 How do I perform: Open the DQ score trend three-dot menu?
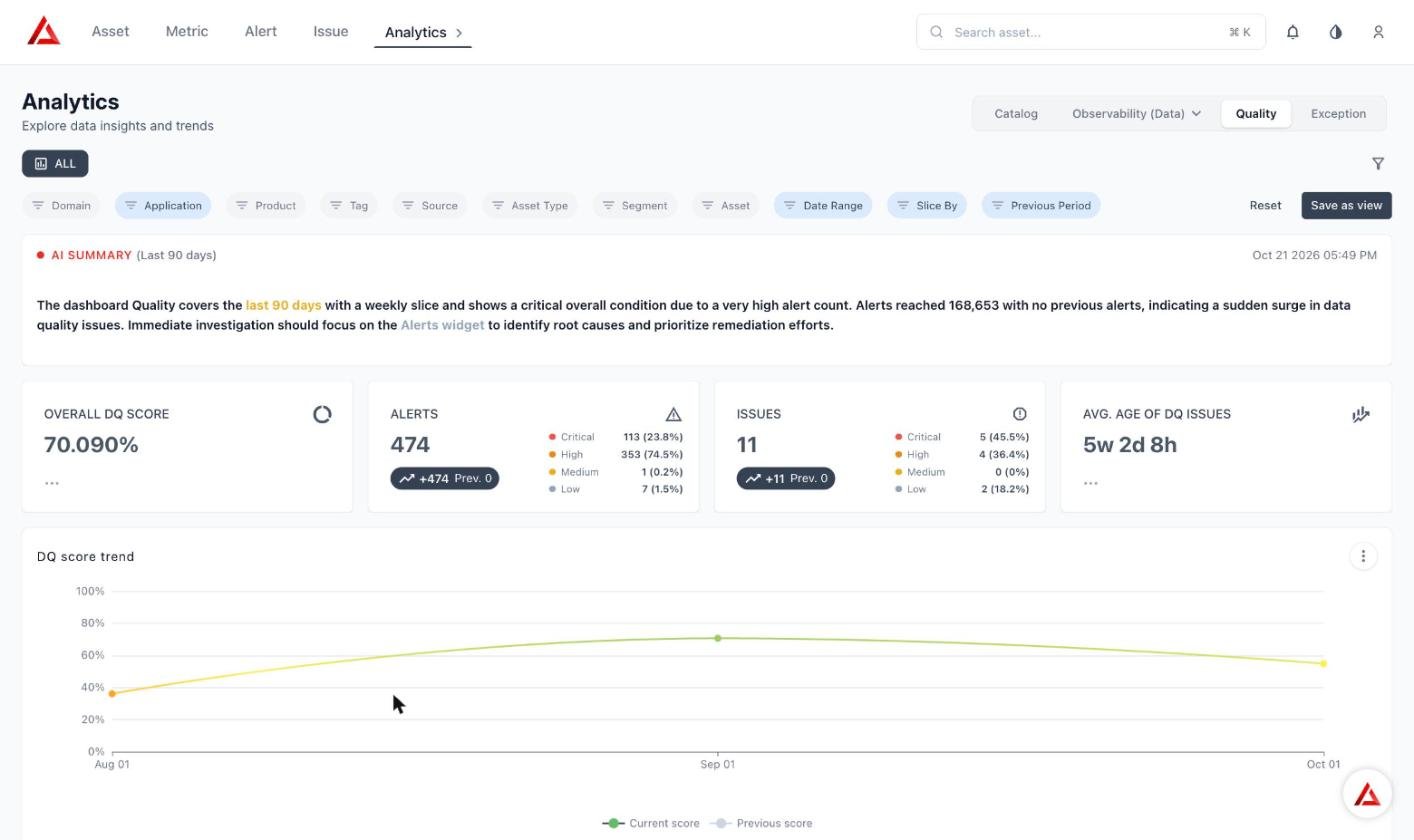click(x=1363, y=556)
